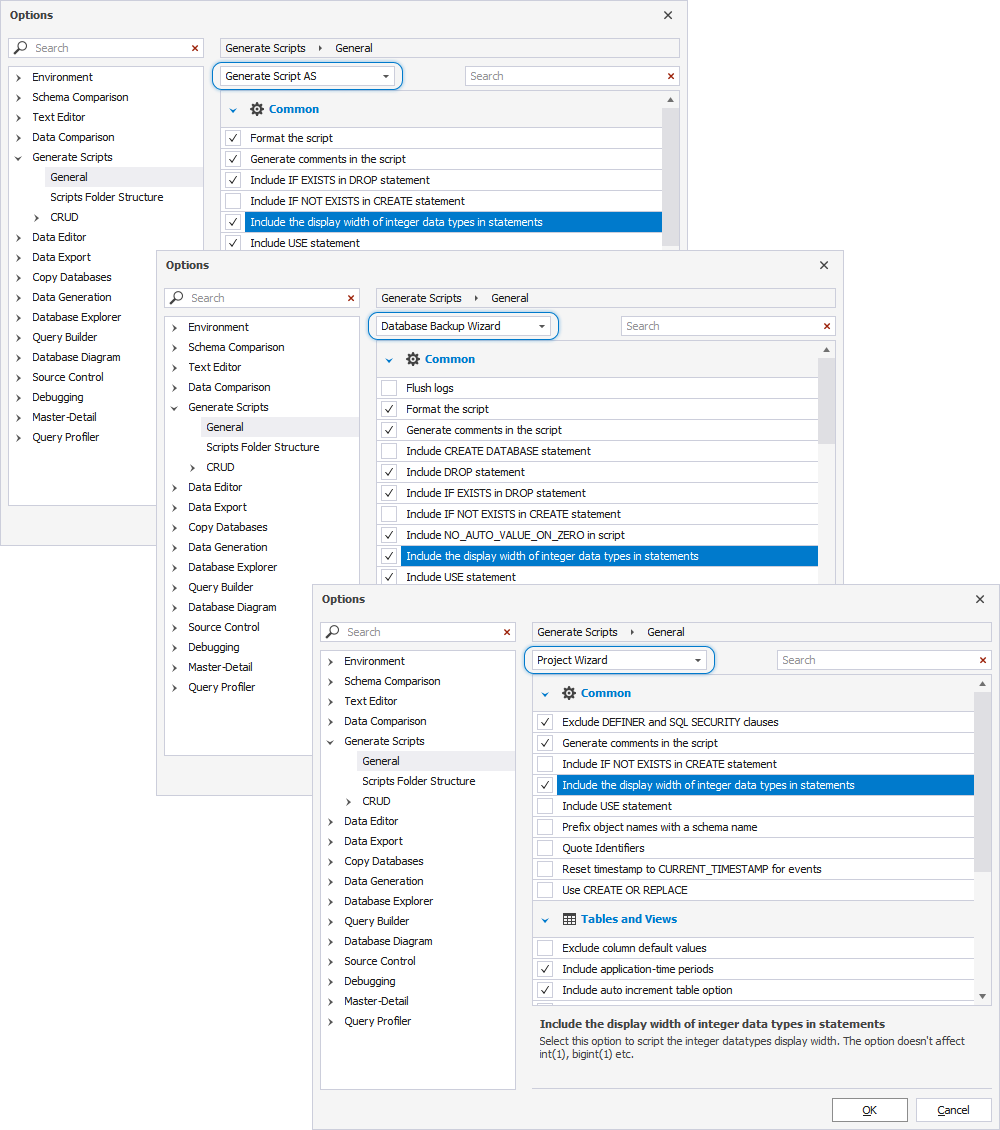This screenshot has width=1000, height=1130.
Task: Enable the Quote Identifiers checkbox
Action: (545, 848)
